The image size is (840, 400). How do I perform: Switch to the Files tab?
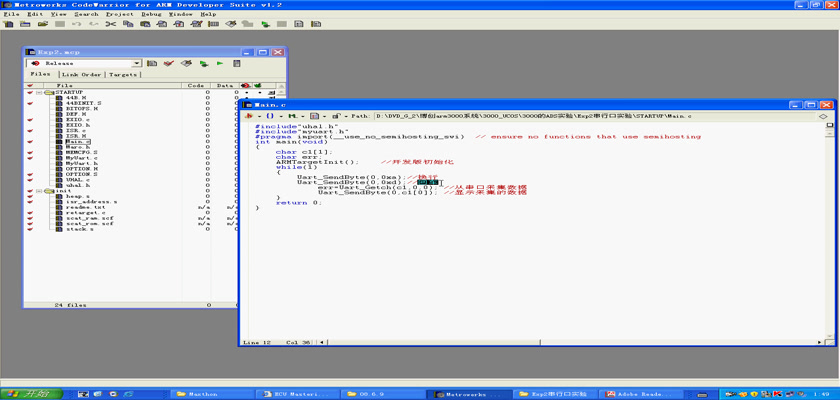tap(40, 74)
